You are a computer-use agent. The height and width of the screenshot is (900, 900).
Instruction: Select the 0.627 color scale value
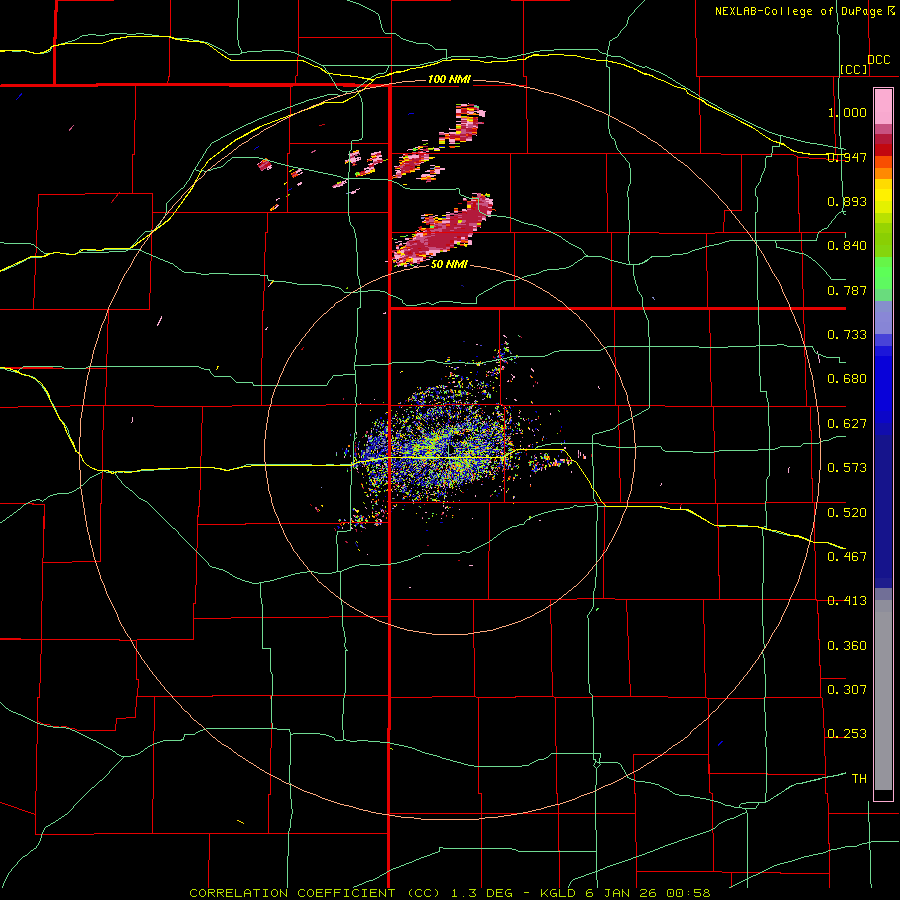click(x=847, y=424)
